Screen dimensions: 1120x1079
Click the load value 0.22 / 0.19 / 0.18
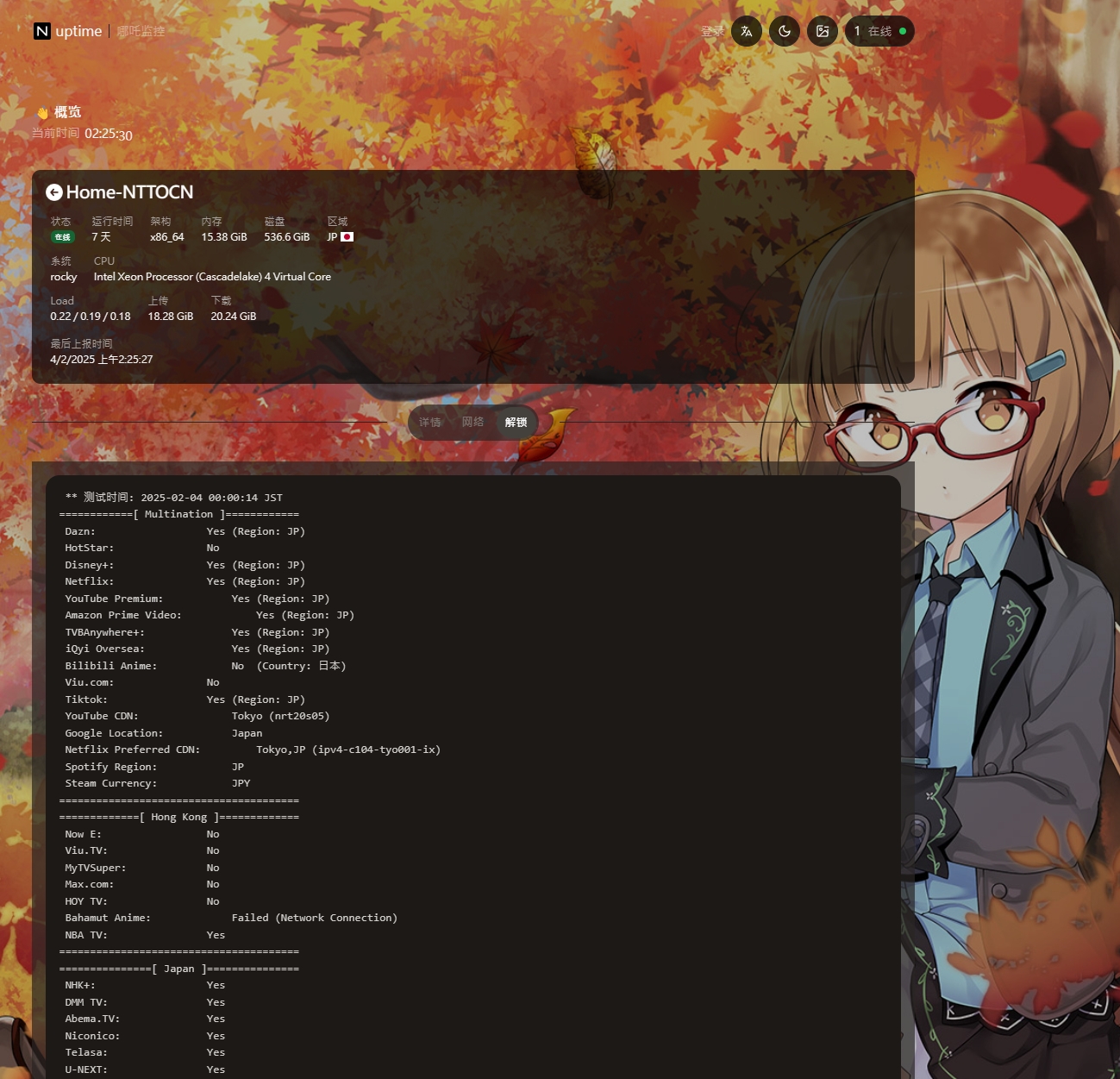click(x=91, y=317)
